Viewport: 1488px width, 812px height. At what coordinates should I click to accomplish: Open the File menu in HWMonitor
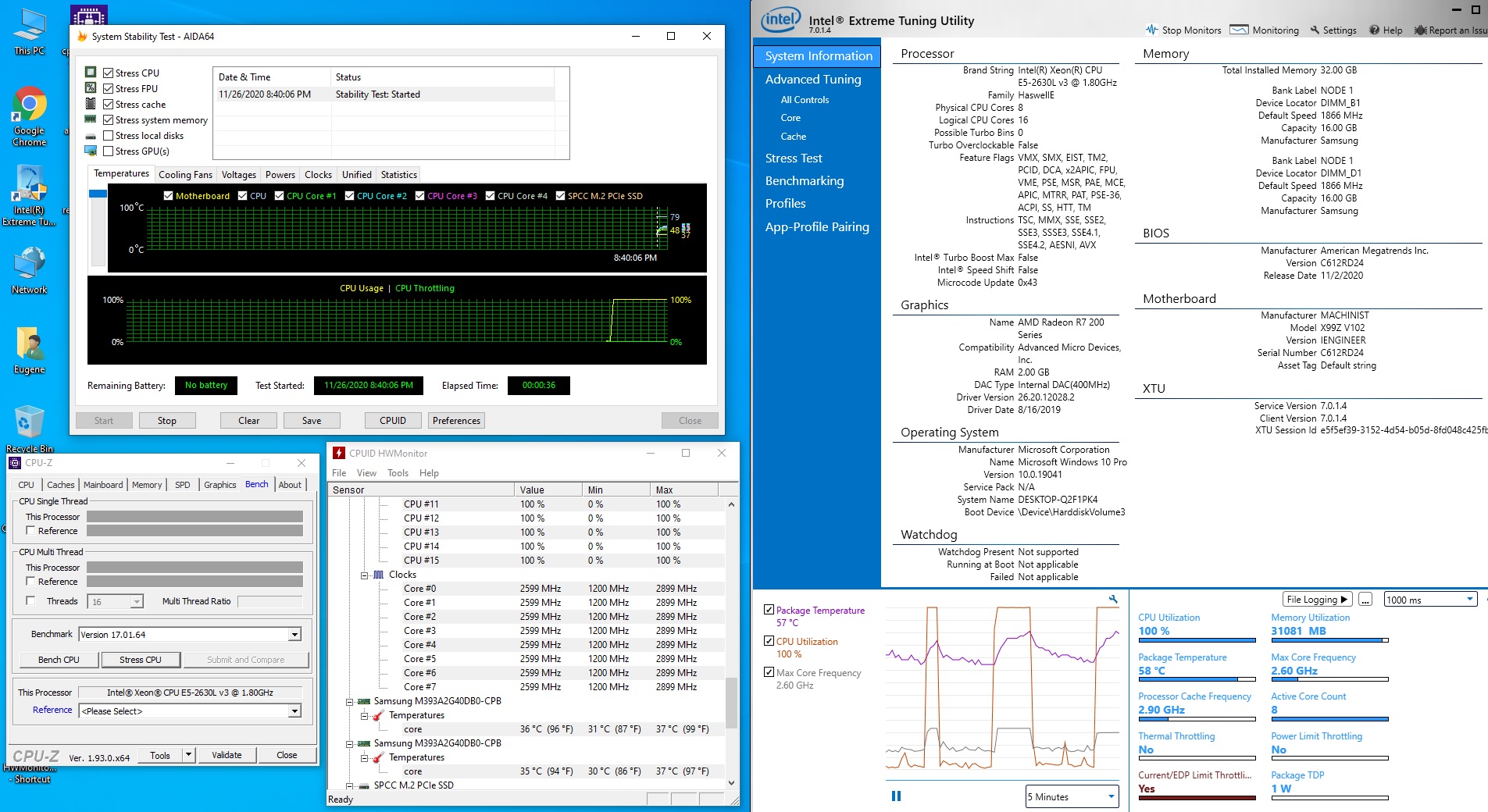coord(339,473)
